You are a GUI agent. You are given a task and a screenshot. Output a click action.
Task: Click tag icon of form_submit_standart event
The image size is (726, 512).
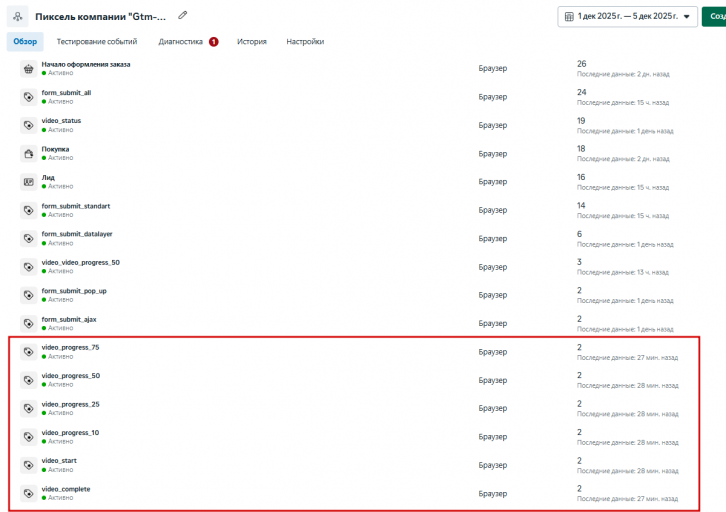click(x=29, y=210)
